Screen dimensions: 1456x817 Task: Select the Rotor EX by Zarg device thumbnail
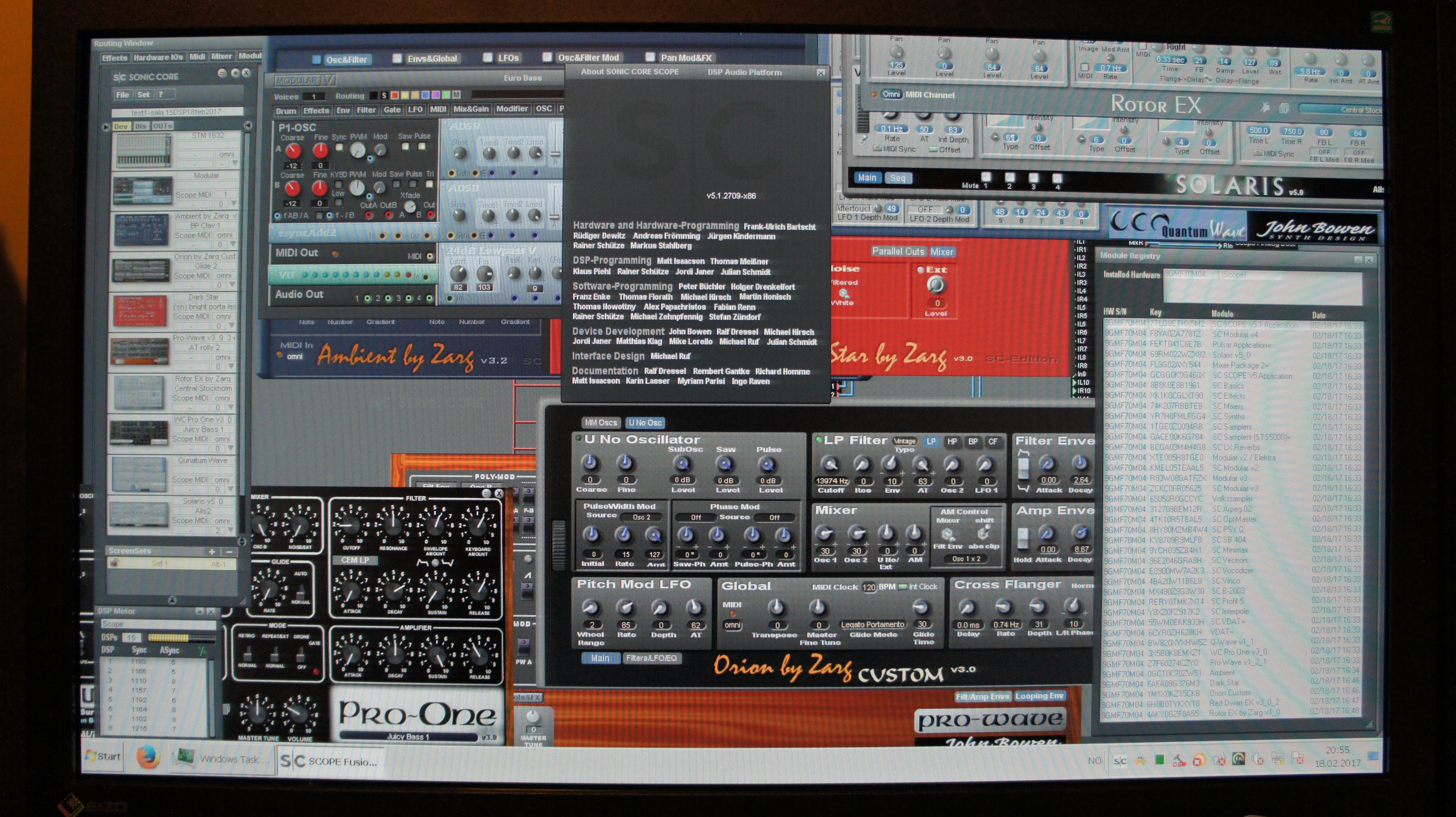coord(139,392)
